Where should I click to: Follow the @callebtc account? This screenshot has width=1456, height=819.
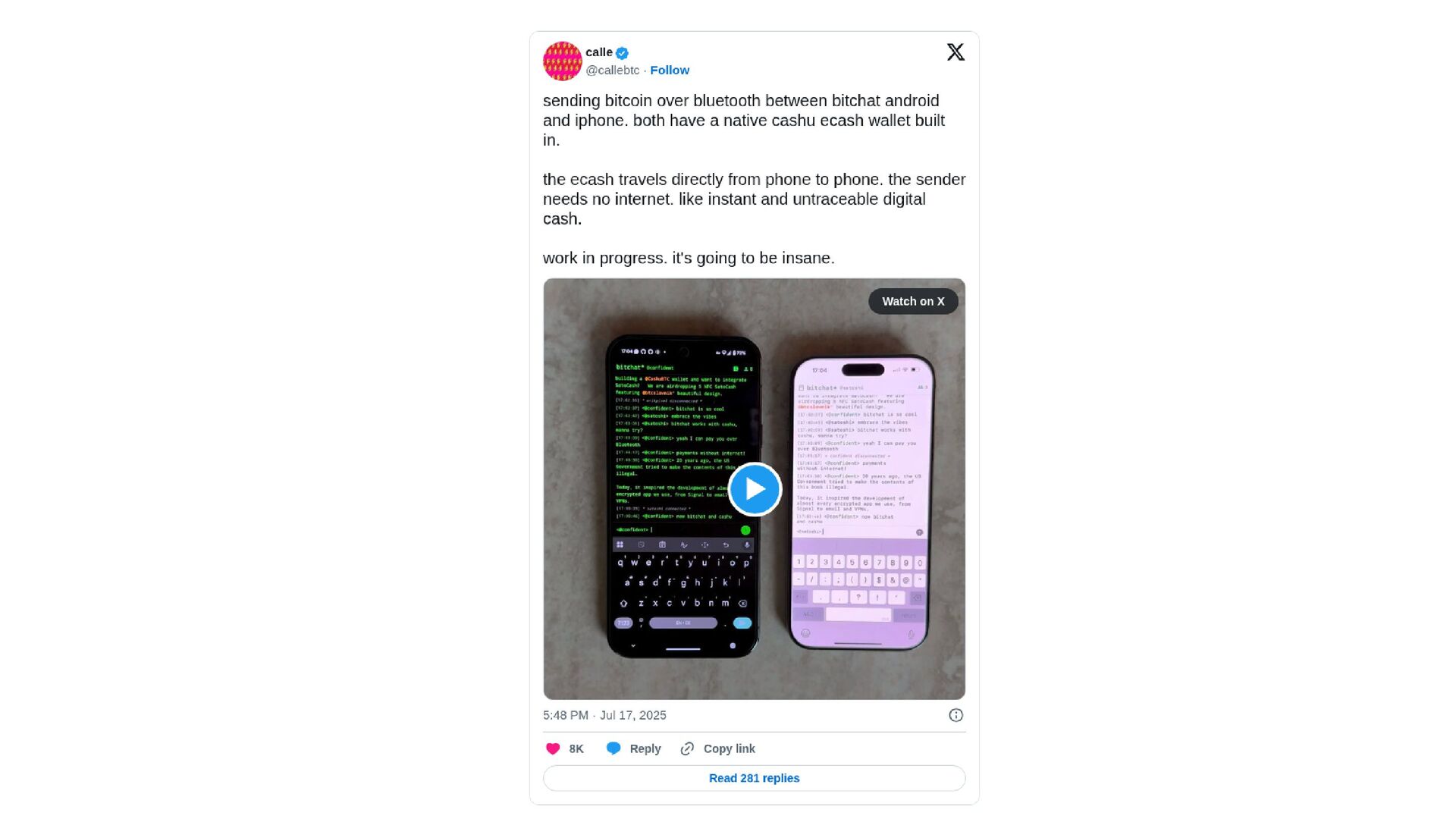point(670,70)
